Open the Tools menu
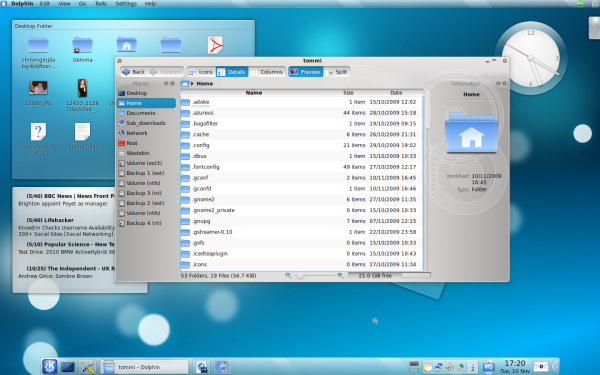Image resolution: width=600 pixels, height=375 pixels. [x=101, y=3]
